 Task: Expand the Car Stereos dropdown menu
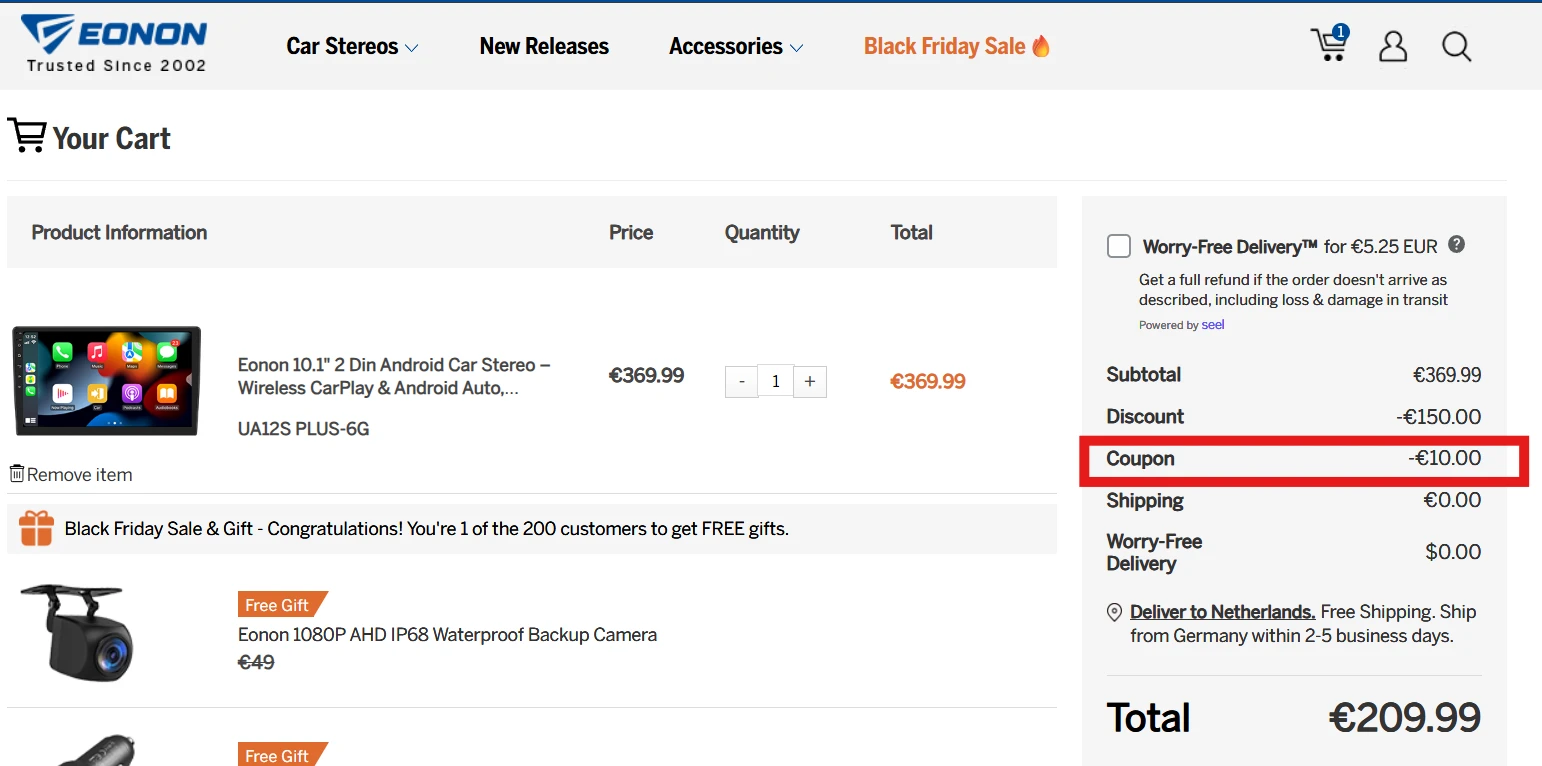click(352, 46)
